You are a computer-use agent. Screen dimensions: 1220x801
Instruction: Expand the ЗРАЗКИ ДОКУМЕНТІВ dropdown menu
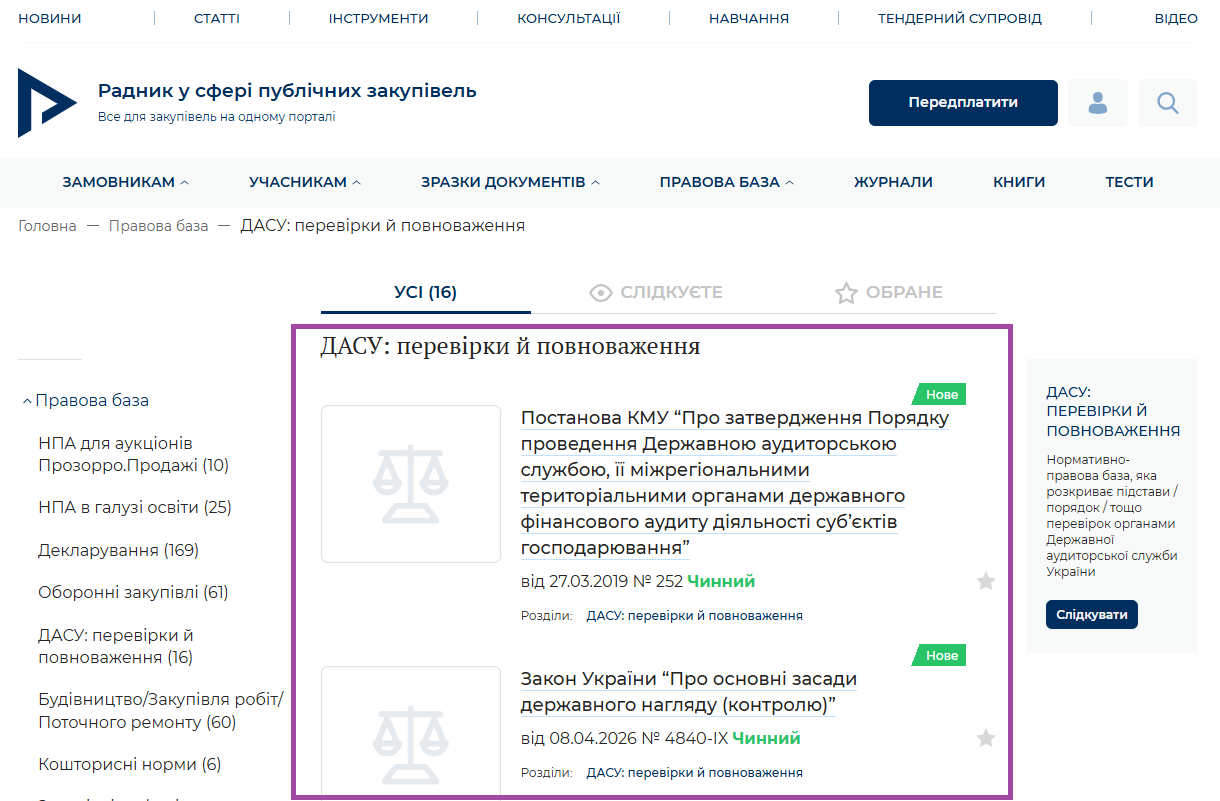point(510,182)
